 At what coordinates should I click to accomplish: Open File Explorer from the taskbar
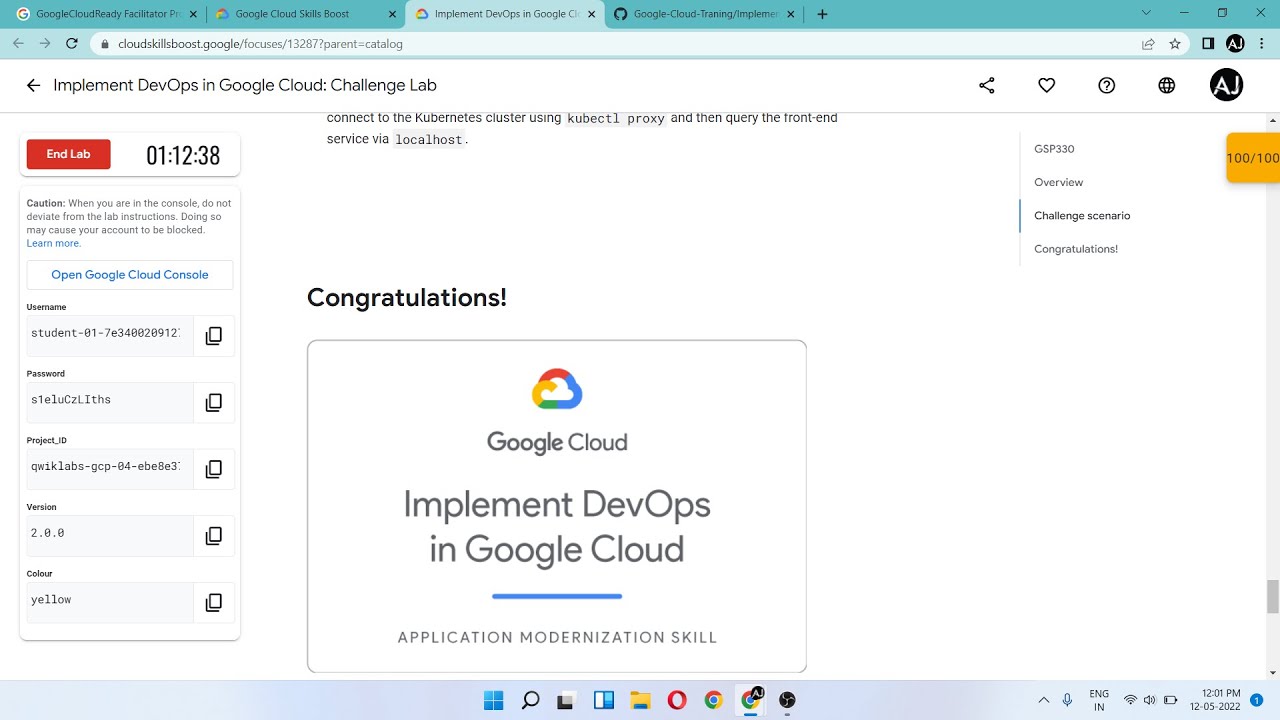click(x=640, y=700)
